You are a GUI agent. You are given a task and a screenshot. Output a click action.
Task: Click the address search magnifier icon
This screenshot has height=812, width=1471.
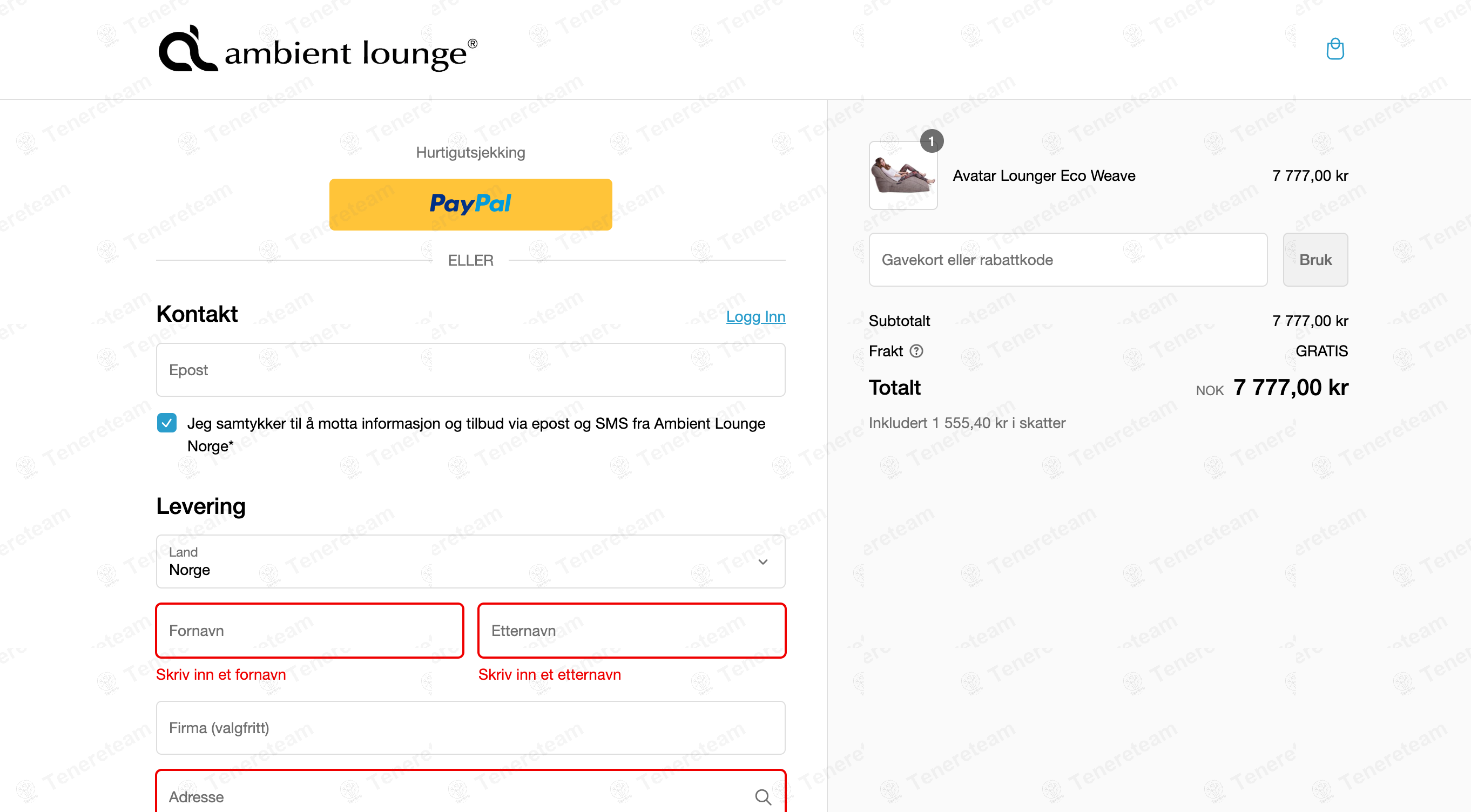point(763,796)
